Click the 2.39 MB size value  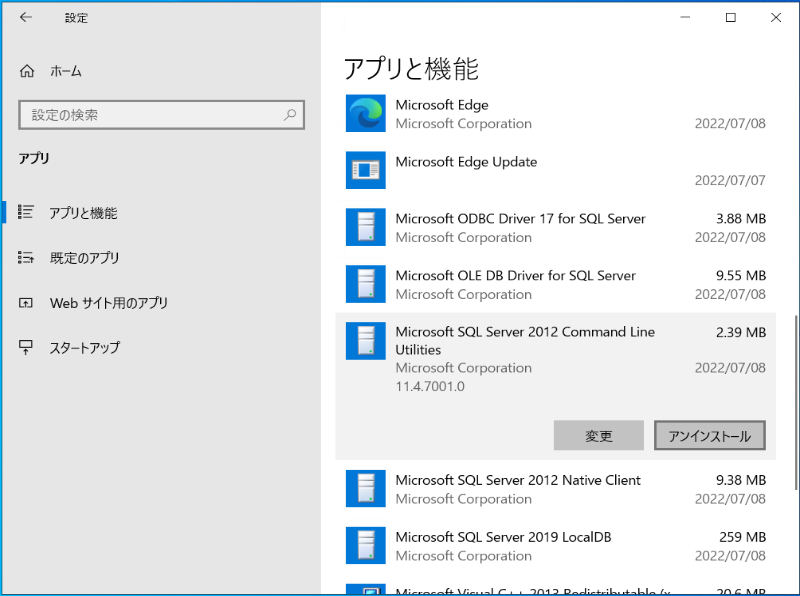(x=741, y=332)
